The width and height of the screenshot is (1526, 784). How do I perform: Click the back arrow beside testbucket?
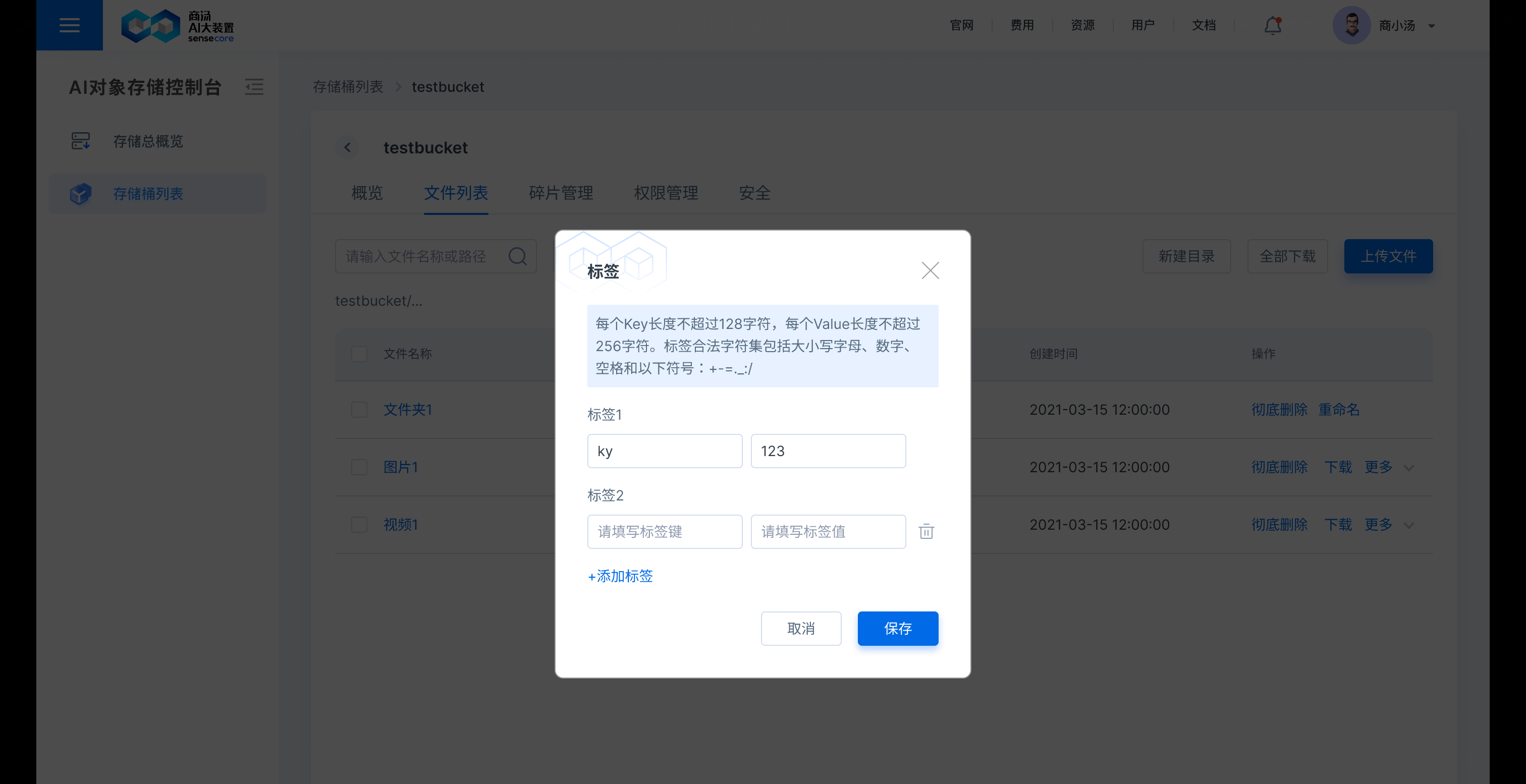pyautogui.click(x=347, y=147)
